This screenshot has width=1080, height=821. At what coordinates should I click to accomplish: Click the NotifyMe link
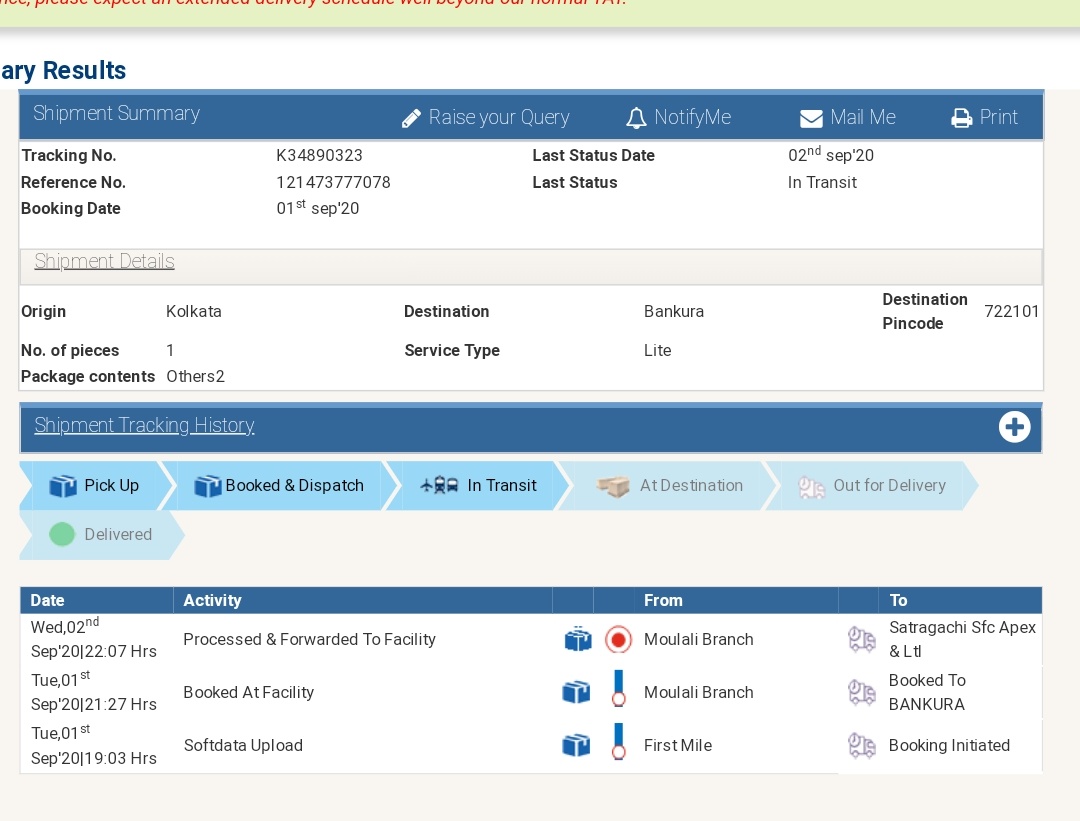(x=692, y=117)
